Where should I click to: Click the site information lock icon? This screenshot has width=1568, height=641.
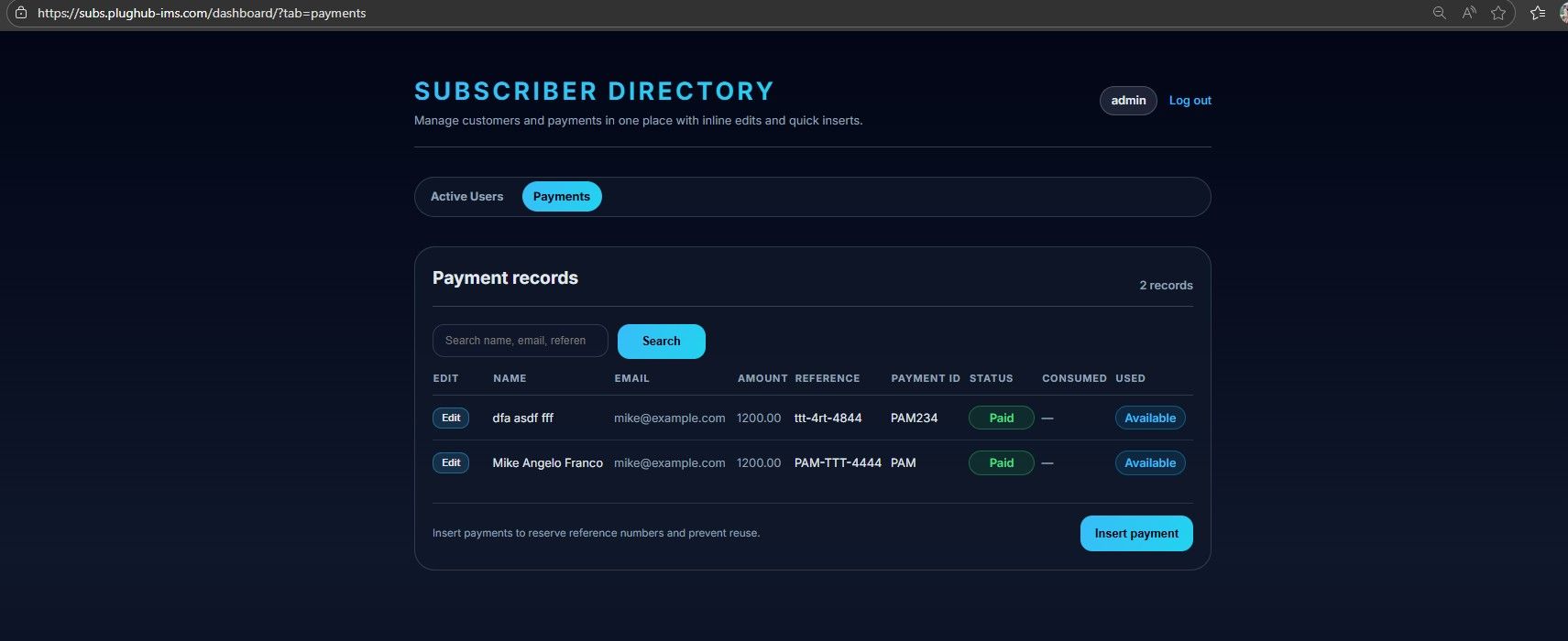(x=21, y=13)
